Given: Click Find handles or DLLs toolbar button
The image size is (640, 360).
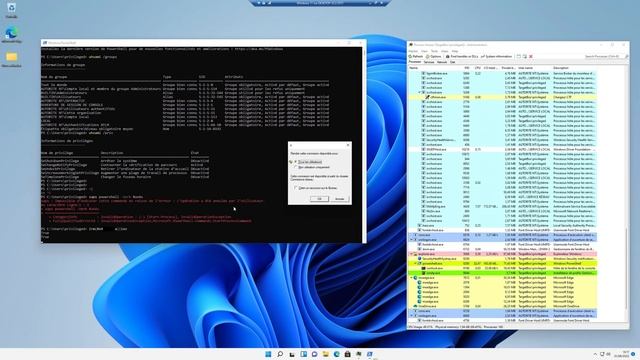Looking at the screenshot, I should [x=462, y=56].
